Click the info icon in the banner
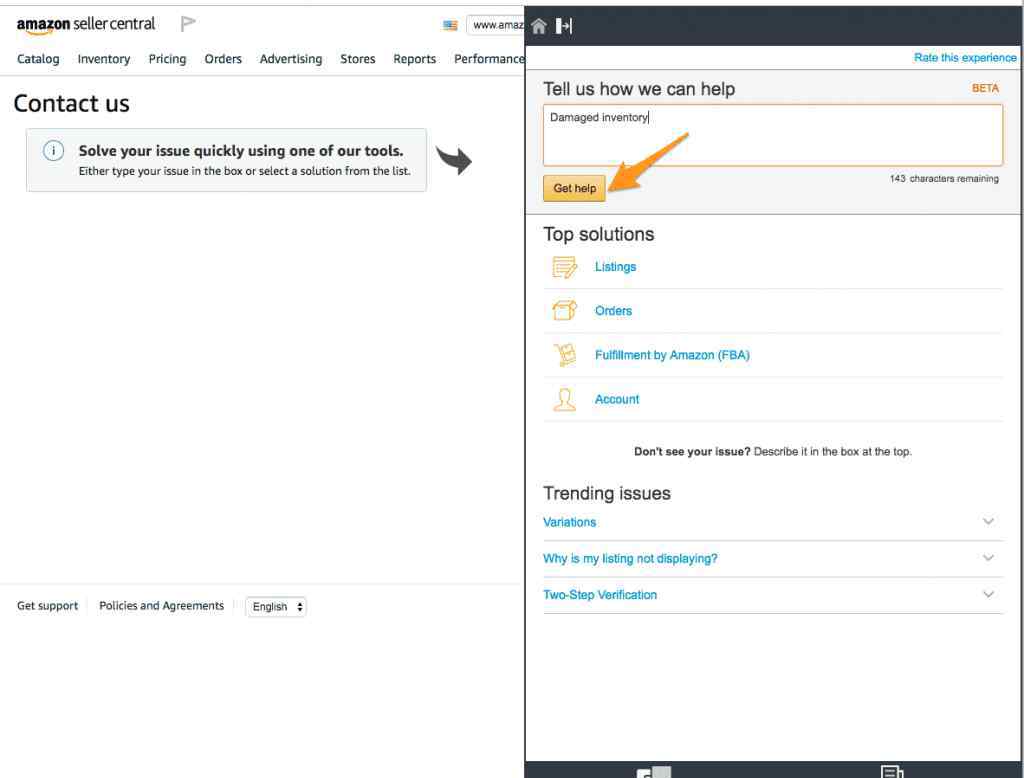 [54, 151]
